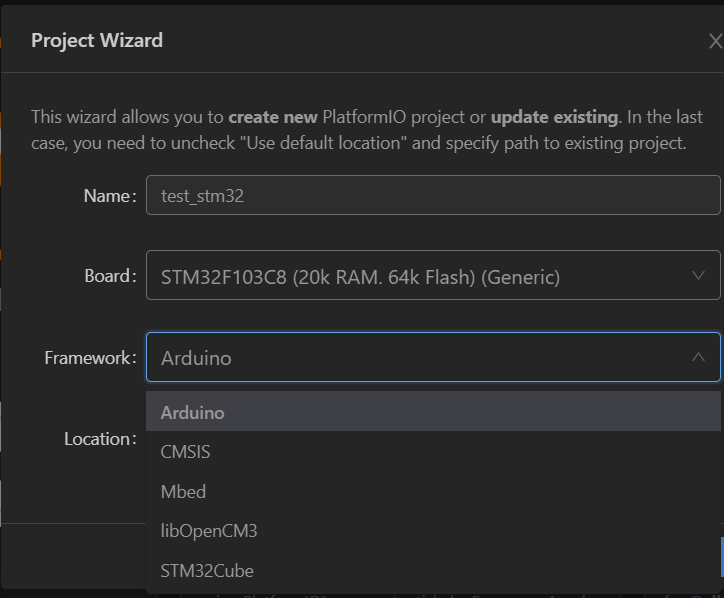Collapse Framework list with the up chevron
724x598 pixels.
point(698,357)
